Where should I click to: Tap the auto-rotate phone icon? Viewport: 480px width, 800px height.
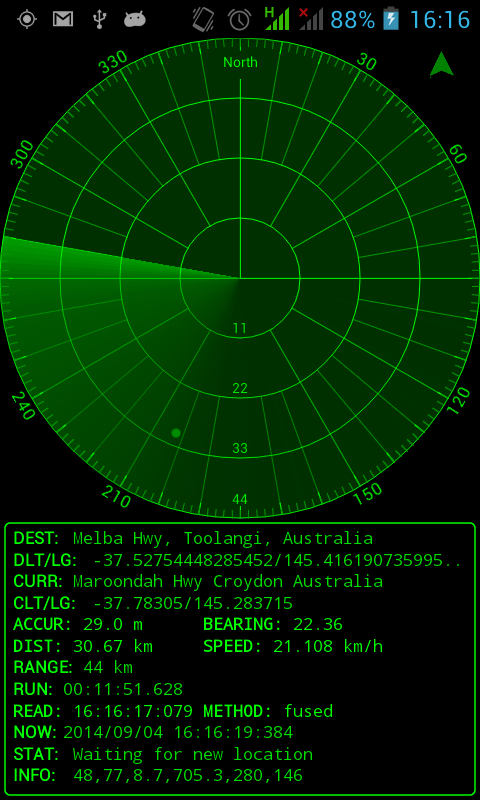[203, 19]
